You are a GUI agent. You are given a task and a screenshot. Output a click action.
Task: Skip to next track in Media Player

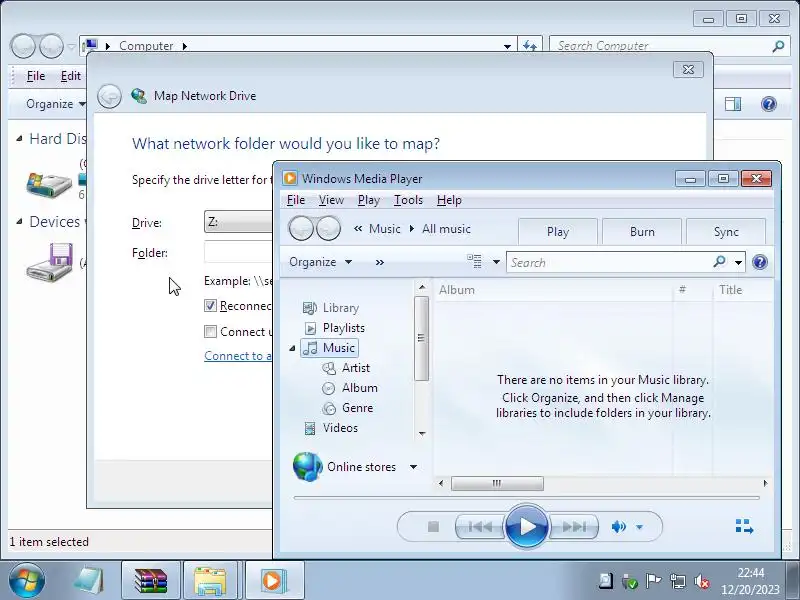pos(574,527)
